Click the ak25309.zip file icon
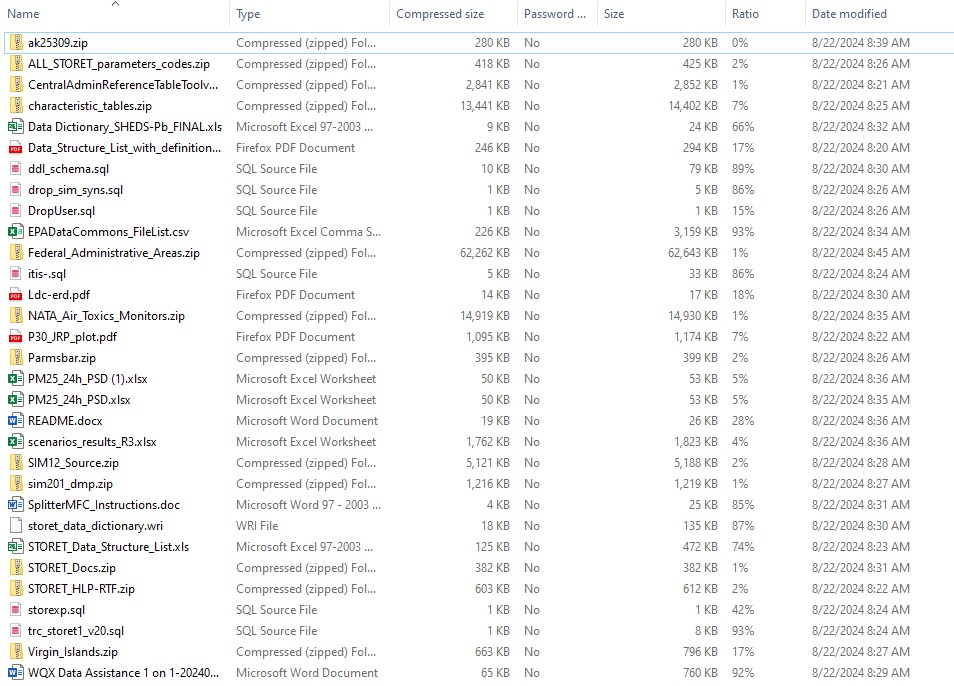Image resolution: width=954 pixels, height=686 pixels. (15, 43)
